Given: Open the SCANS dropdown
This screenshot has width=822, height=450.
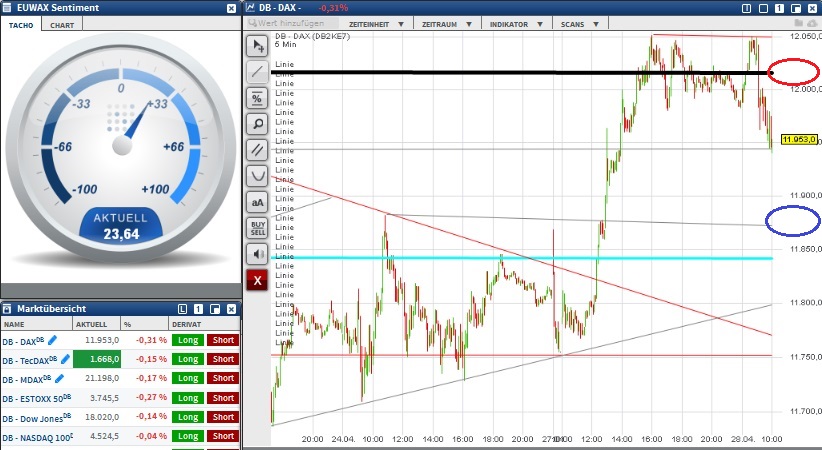Looking at the screenshot, I should (579, 24).
